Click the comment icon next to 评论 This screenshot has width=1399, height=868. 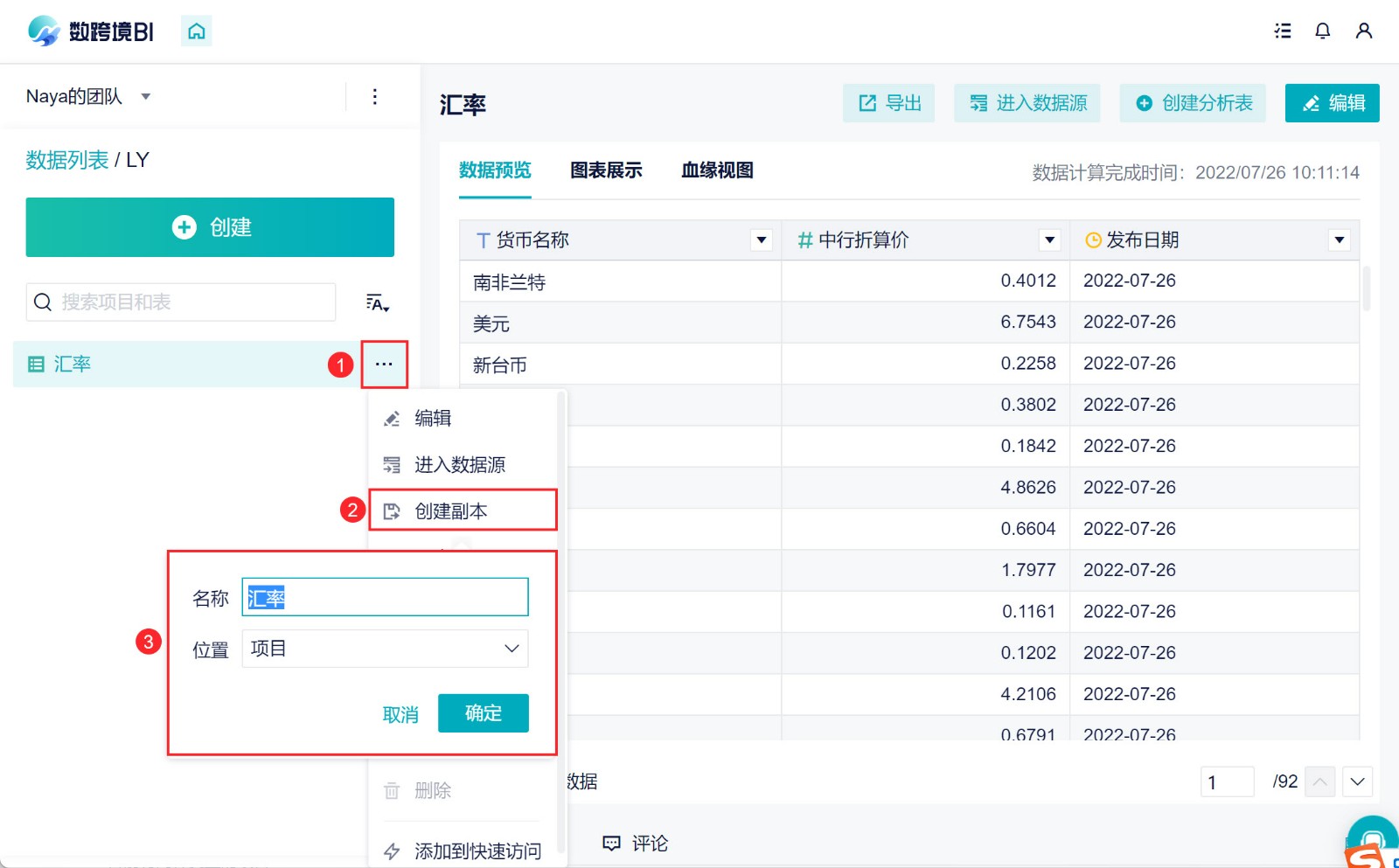[x=612, y=844]
